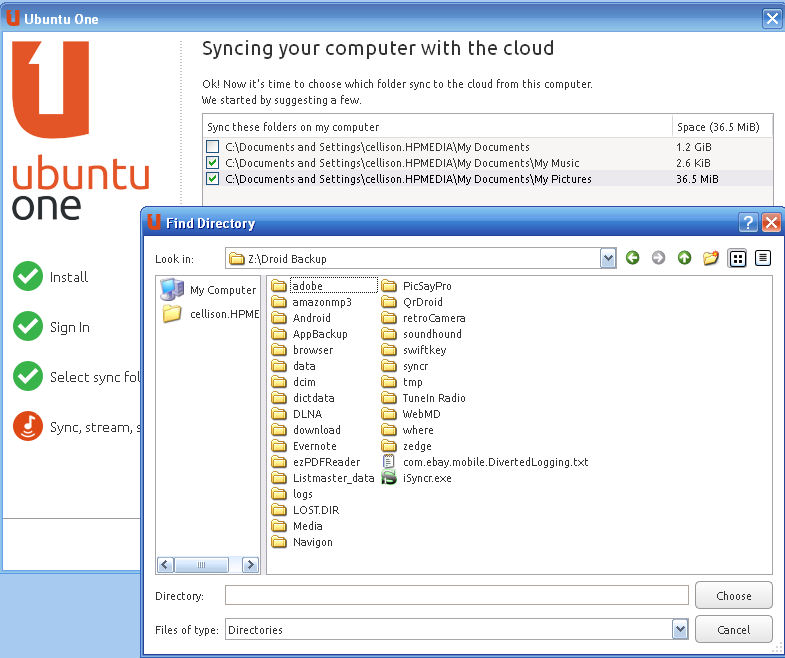Screen dimensions: 785x658
Task: Select the AppBackup folder
Action: point(309,334)
